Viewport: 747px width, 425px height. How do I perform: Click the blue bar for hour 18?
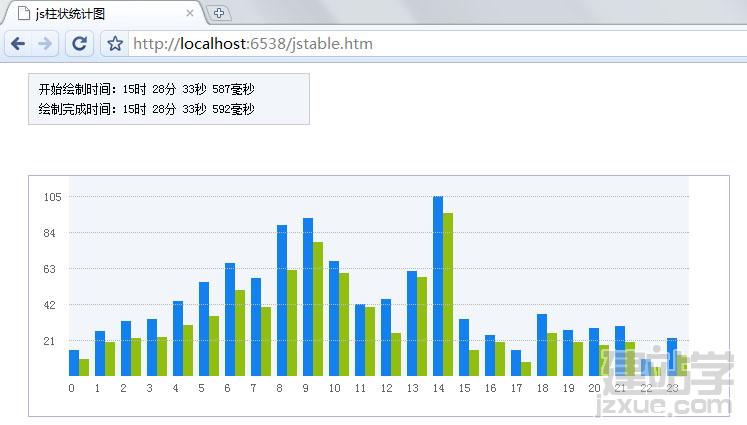[x=542, y=345]
